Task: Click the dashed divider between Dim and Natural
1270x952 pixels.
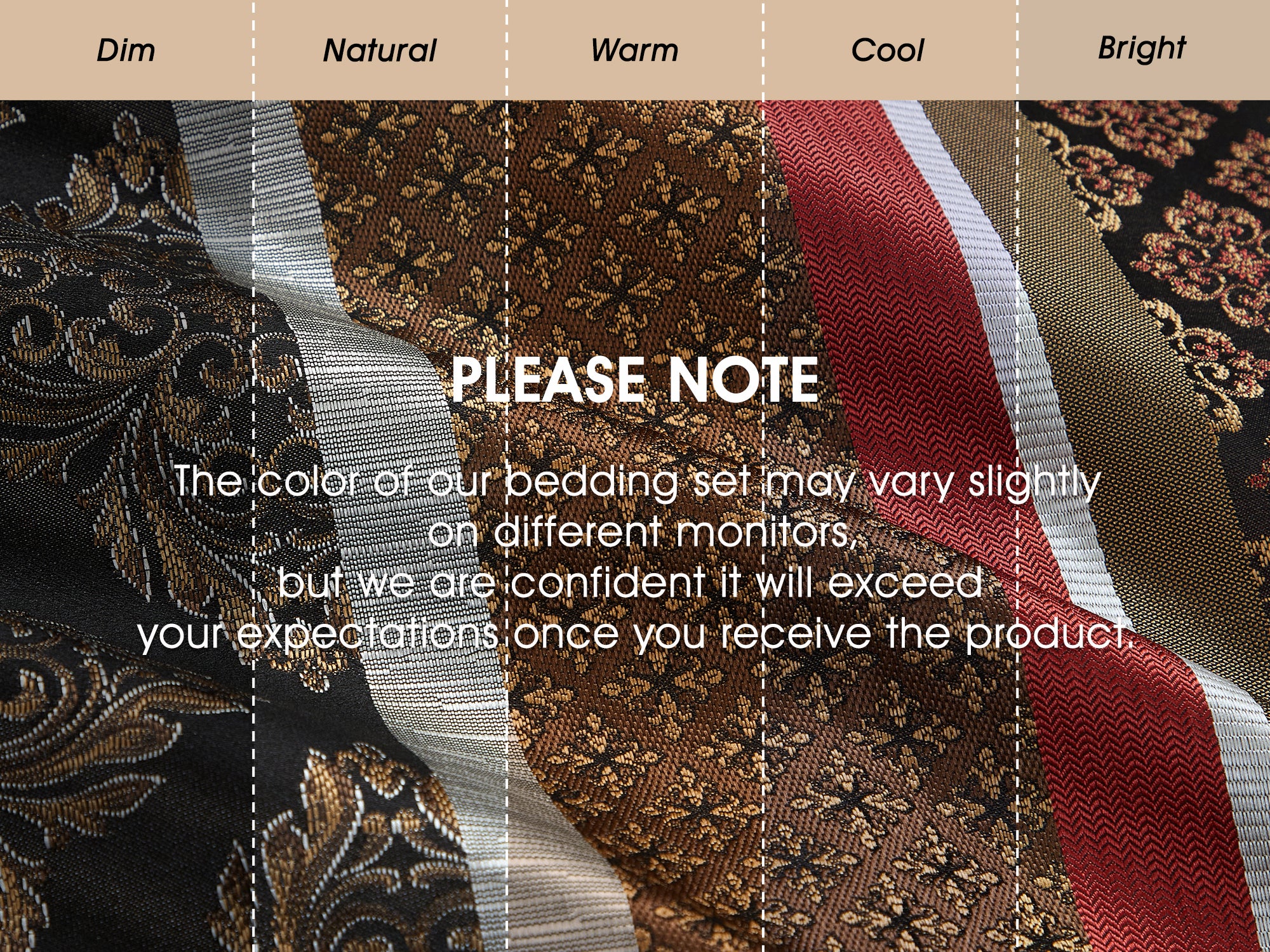Action: (253, 476)
